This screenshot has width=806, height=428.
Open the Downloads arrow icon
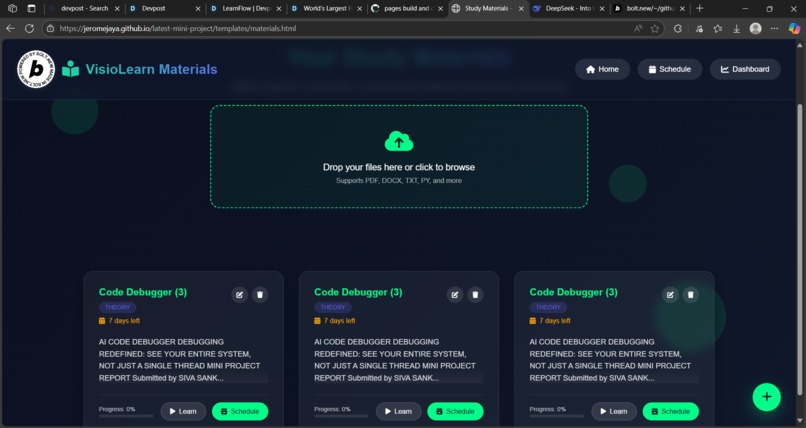pyautogui.click(x=737, y=28)
